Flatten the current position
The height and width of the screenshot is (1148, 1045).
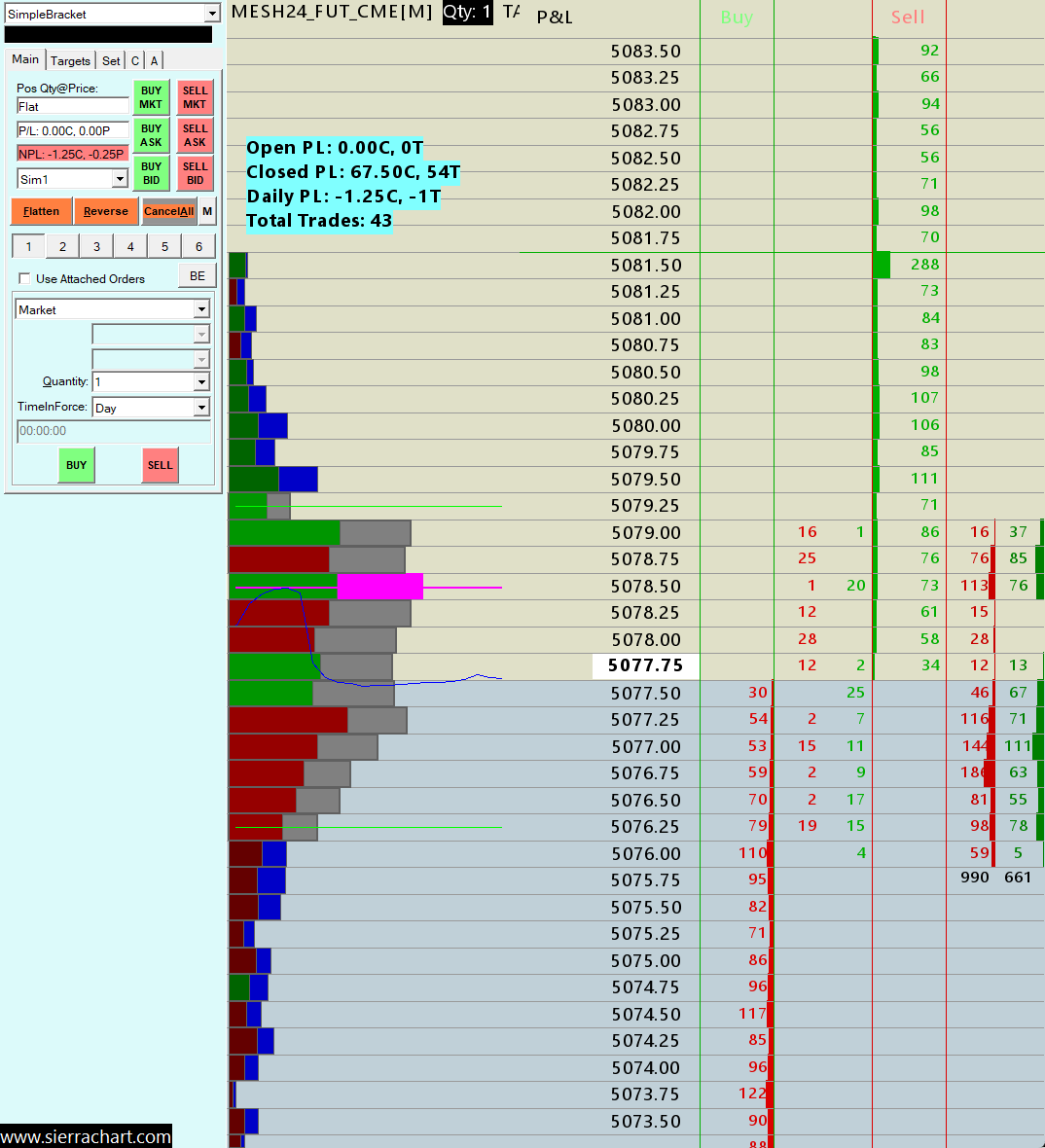coord(41,211)
